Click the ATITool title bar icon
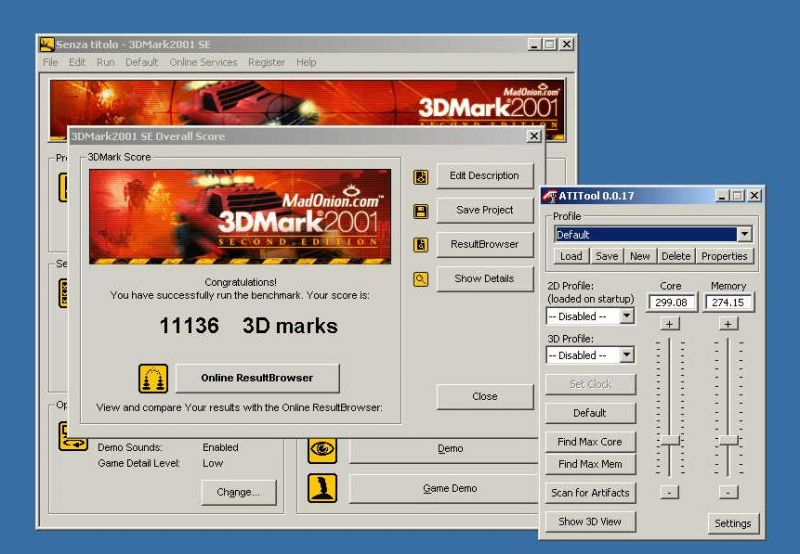This screenshot has width=800, height=554. point(551,196)
